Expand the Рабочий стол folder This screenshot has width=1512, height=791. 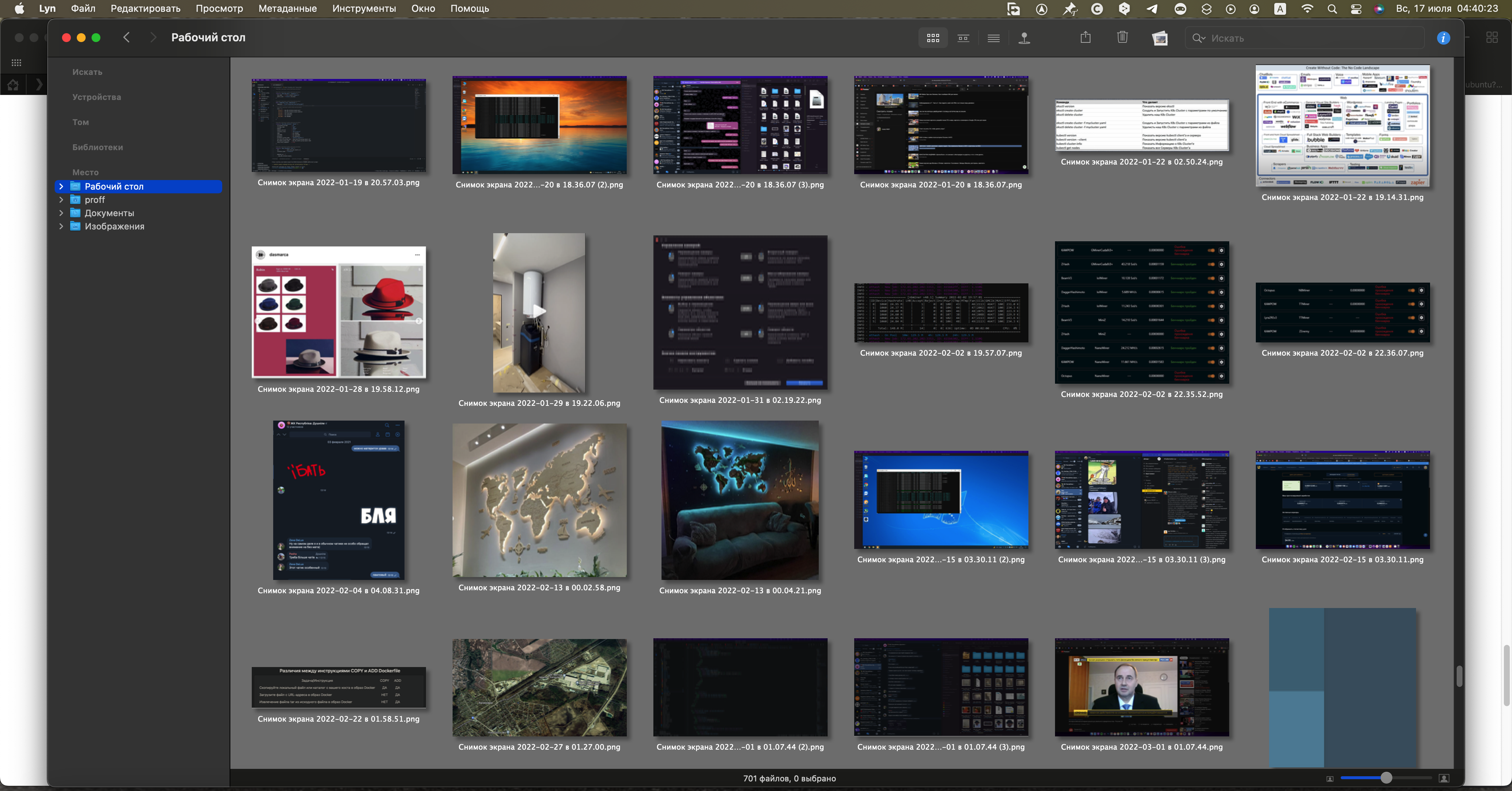61,186
